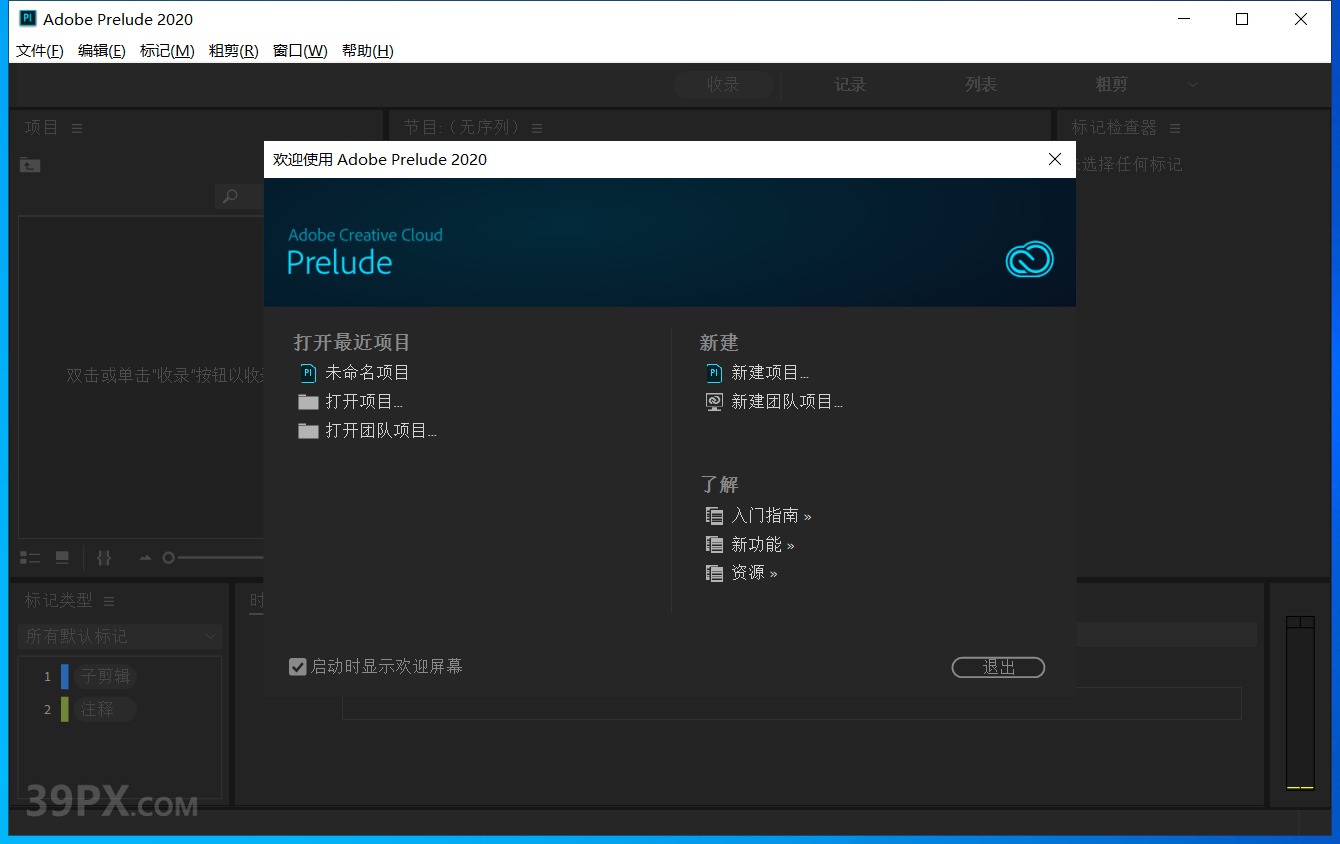Screen dimensions: 1340x844
Task: Click the vertical sliders icon in project panel
Action: pyautogui.click(x=104, y=558)
